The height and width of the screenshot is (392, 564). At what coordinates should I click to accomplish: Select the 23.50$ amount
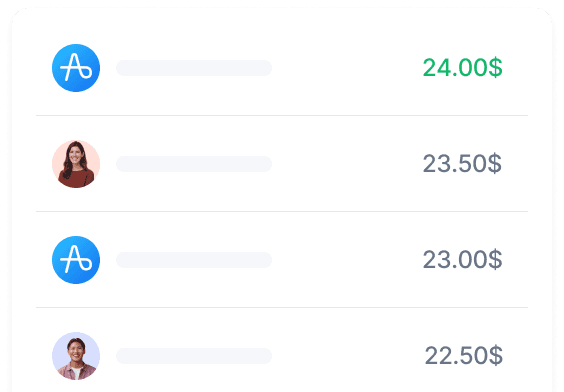coord(462,164)
